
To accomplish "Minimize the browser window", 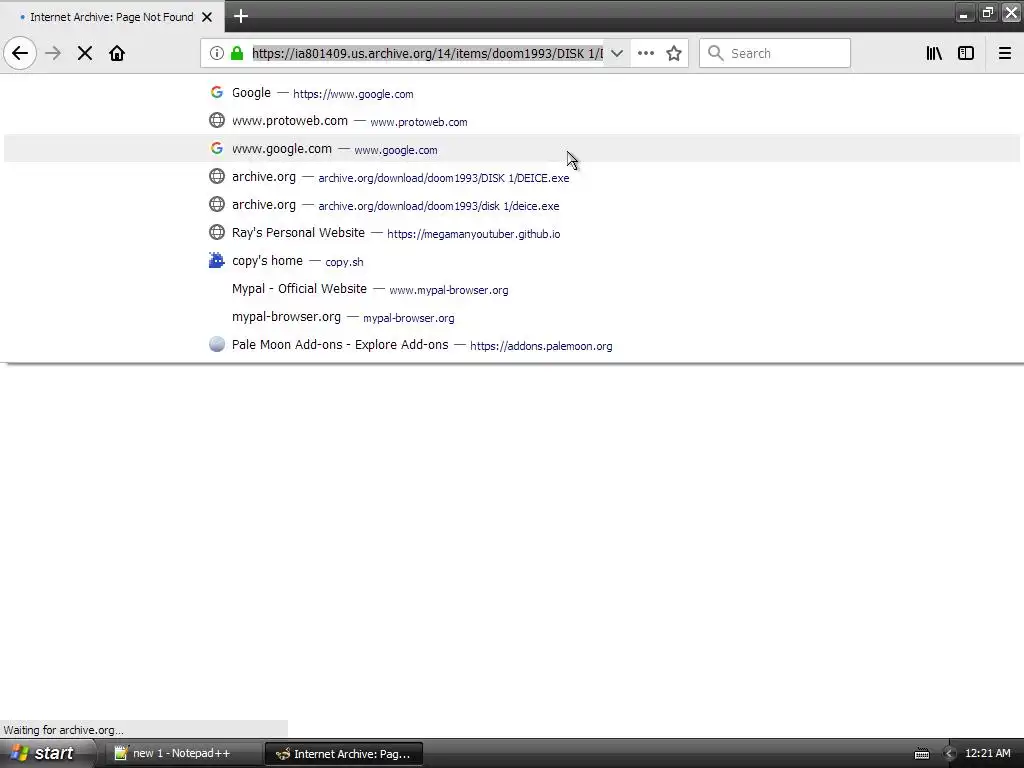I will click(x=964, y=13).
